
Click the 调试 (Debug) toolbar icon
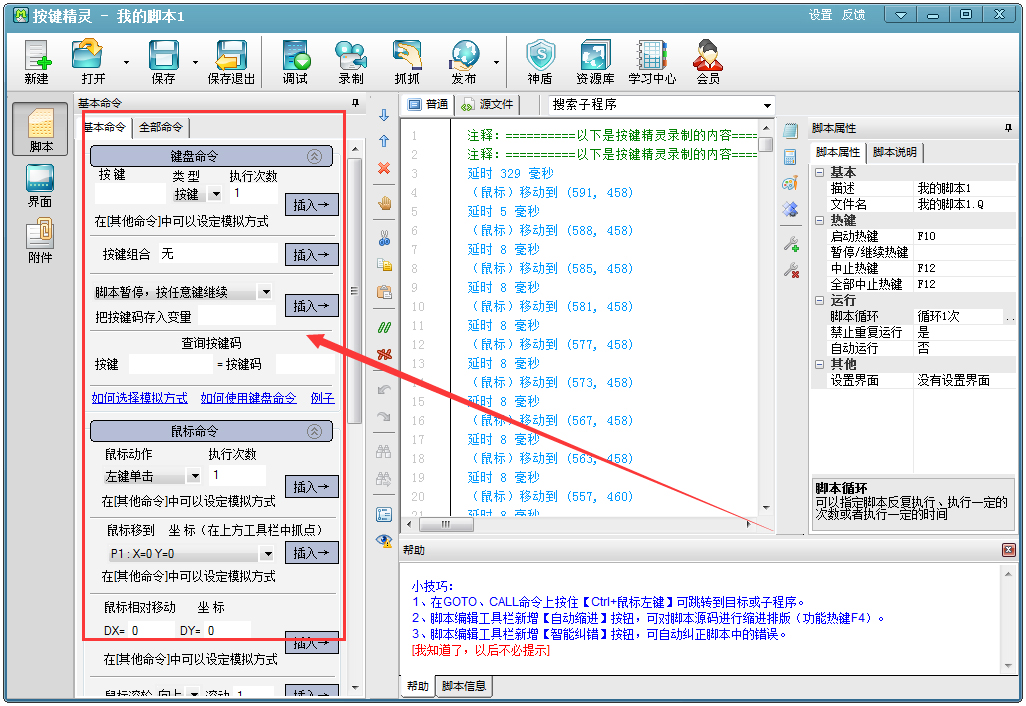296,62
